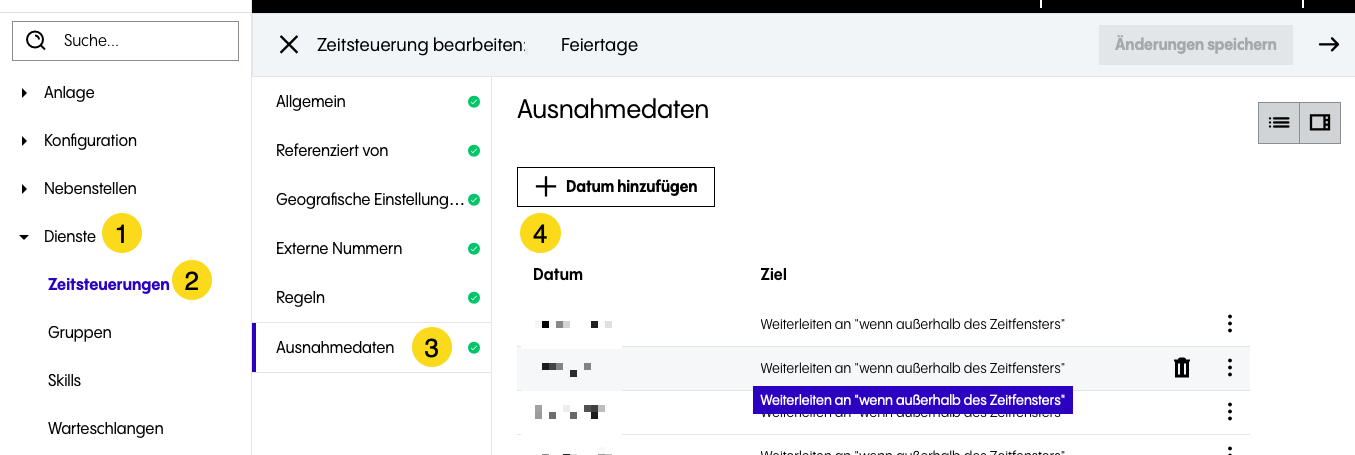Open the Allgemein settings tab
The width and height of the screenshot is (1355, 455).
[x=311, y=102]
